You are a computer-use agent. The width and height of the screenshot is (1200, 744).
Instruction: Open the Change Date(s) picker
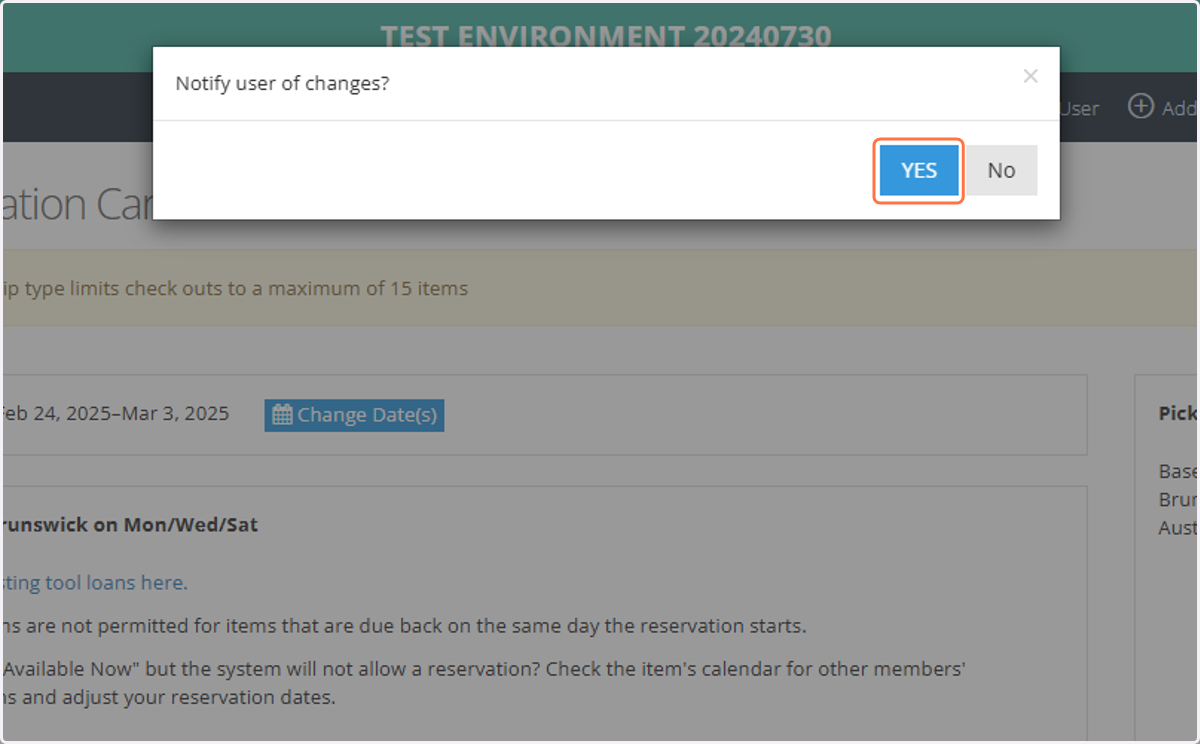tap(354, 415)
